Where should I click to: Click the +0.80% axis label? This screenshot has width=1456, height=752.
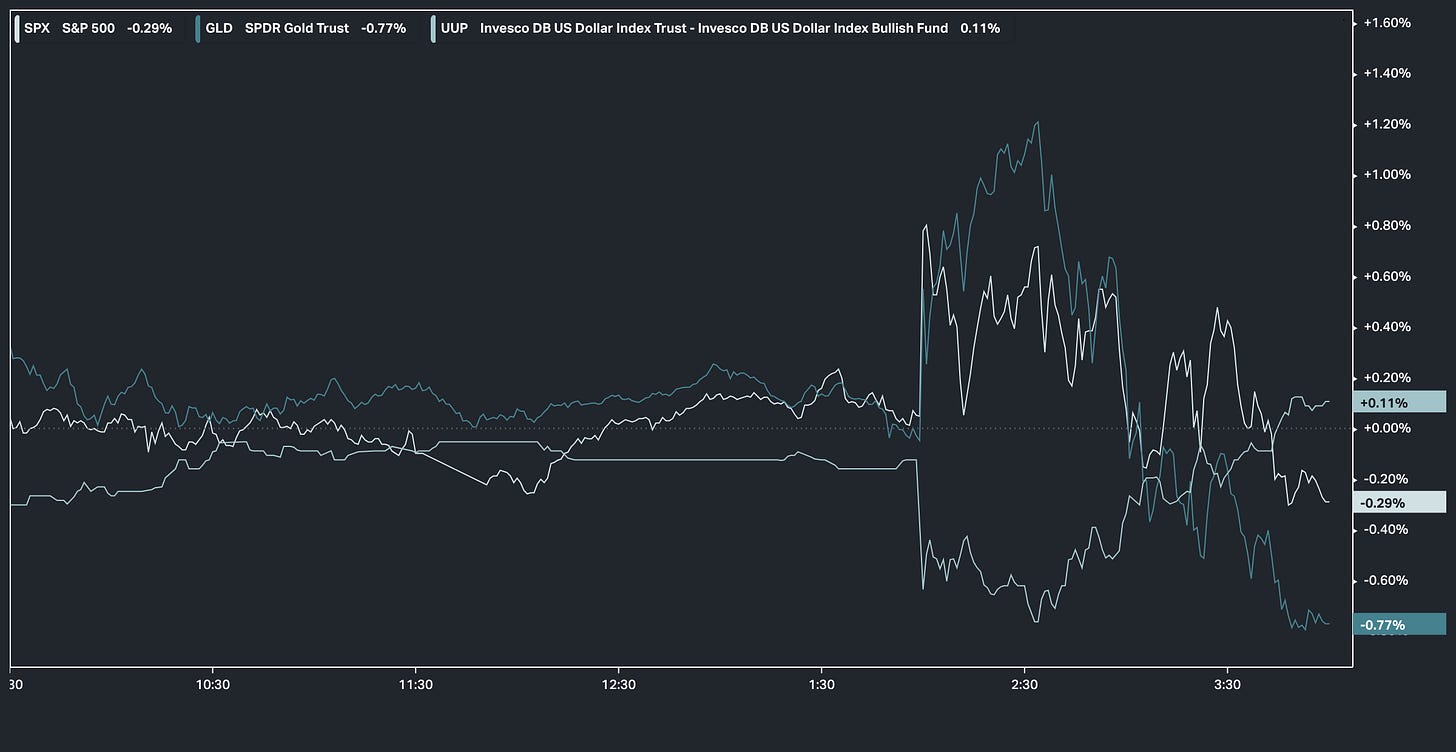tap(1387, 226)
